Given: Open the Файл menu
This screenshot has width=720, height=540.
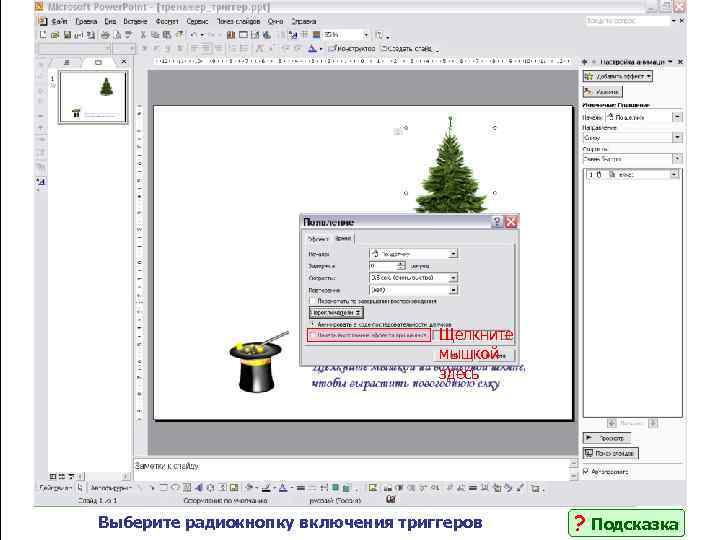Looking at the screenshot, I should [x=59, y=22].
